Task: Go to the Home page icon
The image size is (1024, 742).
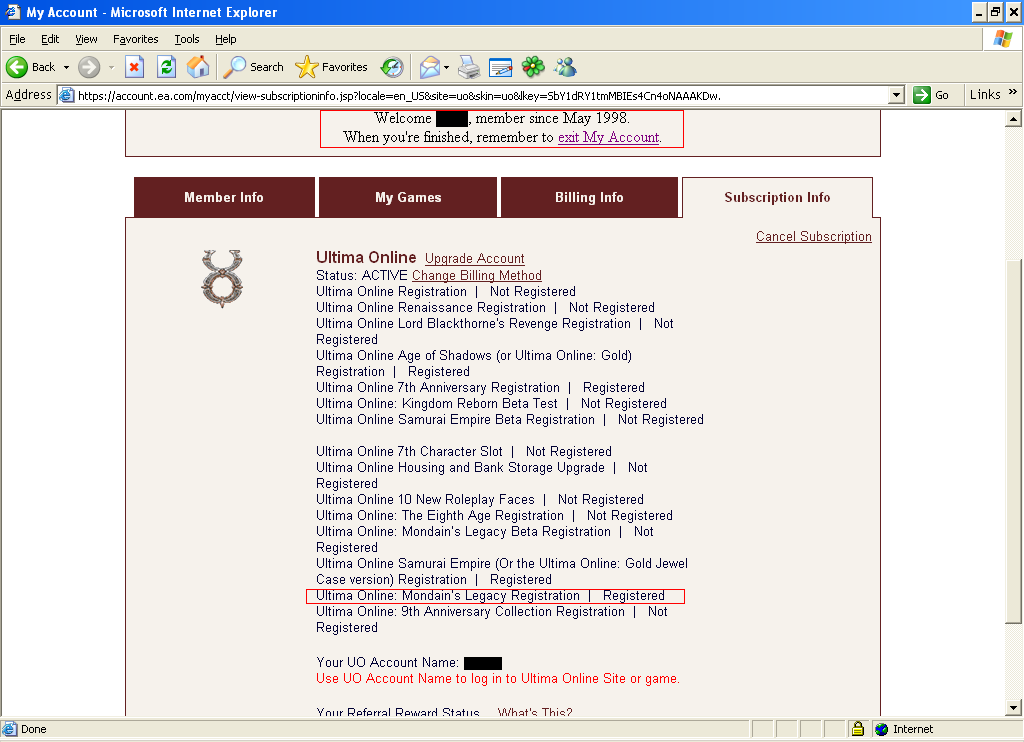Action: click(x=198, y=67)
